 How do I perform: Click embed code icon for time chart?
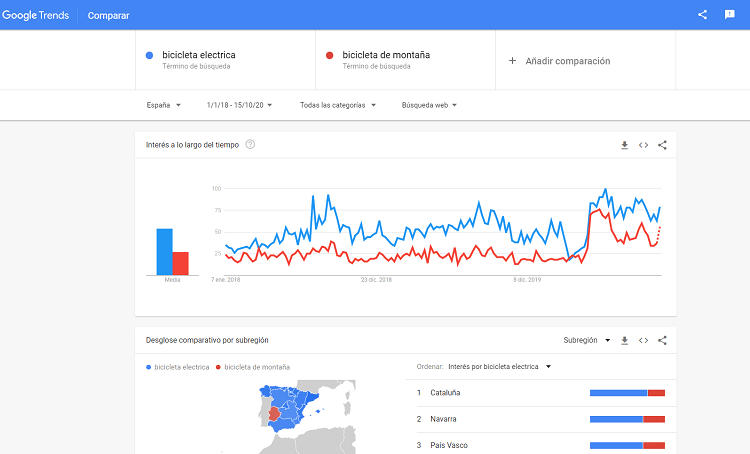[643, 145]
